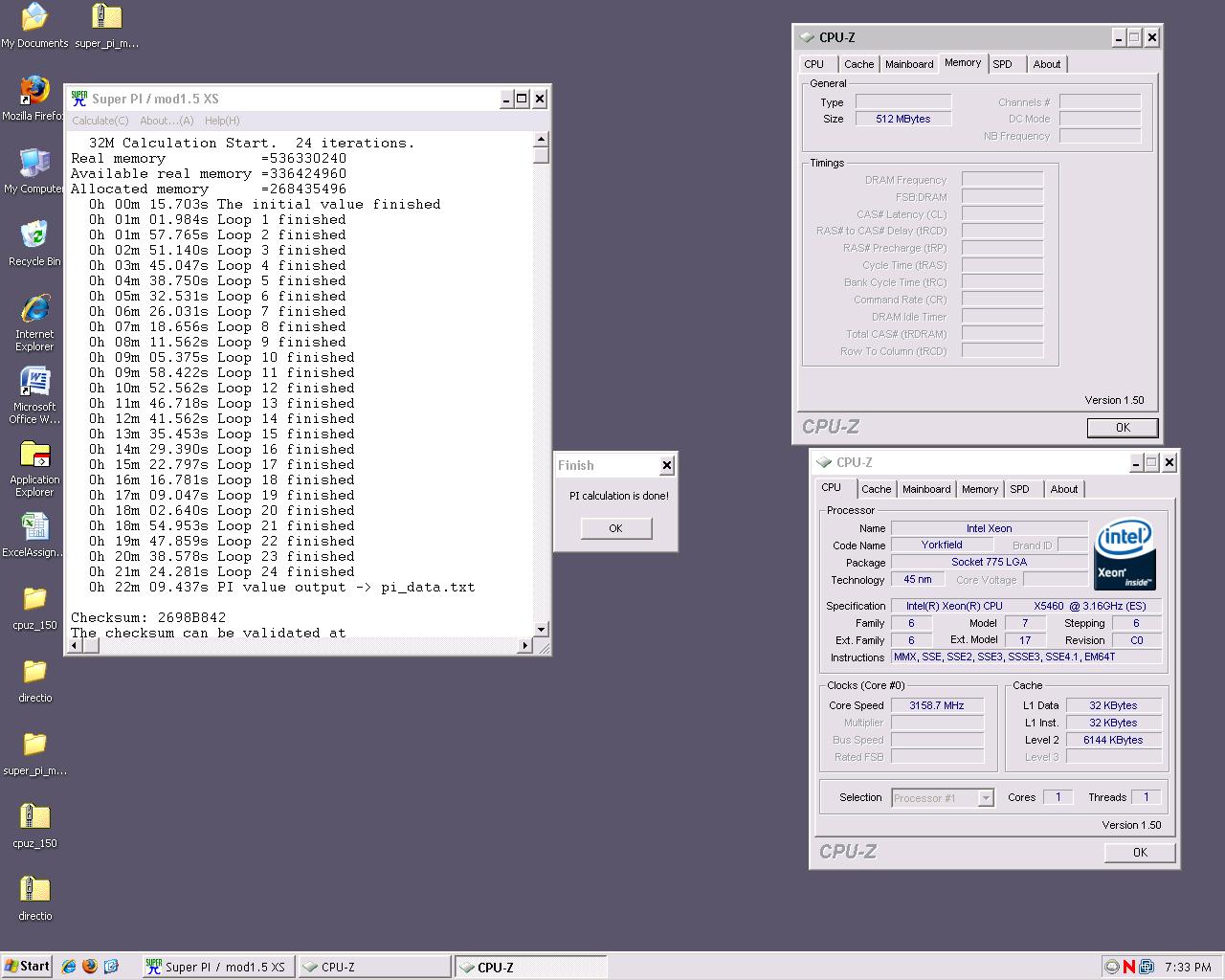Viewport: 1225px width, 980px height.
Task: Open the Start menu
Action: (x=27, y=967)
